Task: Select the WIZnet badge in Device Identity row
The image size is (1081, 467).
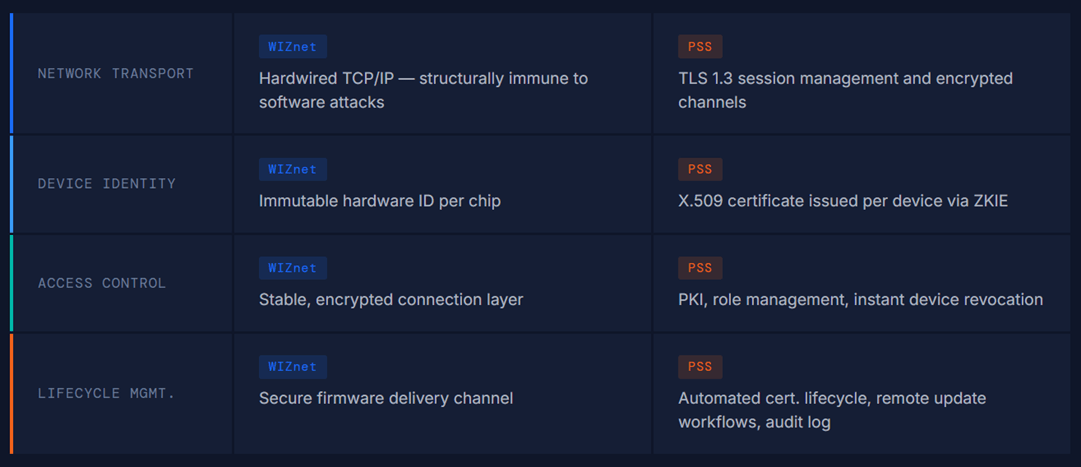Action: click(292, 169)
